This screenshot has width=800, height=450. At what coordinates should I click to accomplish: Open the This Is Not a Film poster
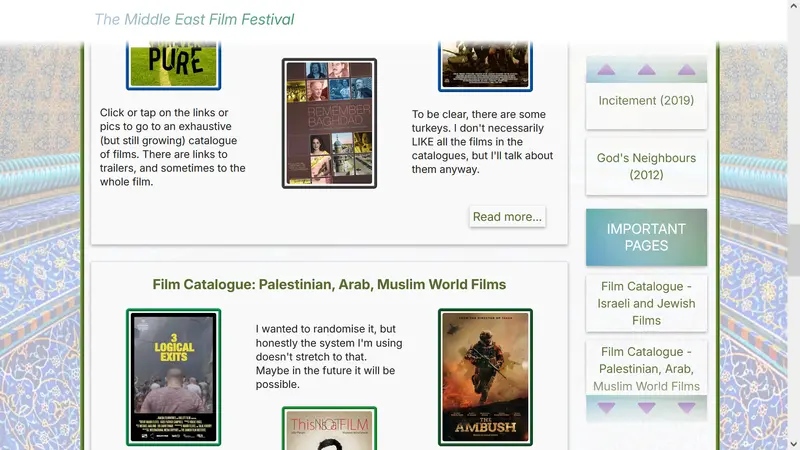(x=330, y=429)
